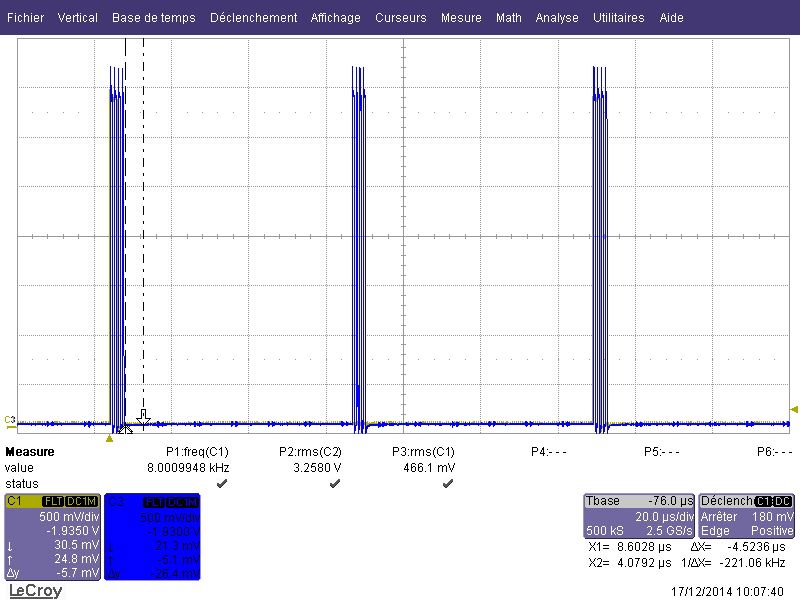Screen dimensions: 800x600
Task: Select the P2:rms(C2) measurement header
Action: point(310,452)
